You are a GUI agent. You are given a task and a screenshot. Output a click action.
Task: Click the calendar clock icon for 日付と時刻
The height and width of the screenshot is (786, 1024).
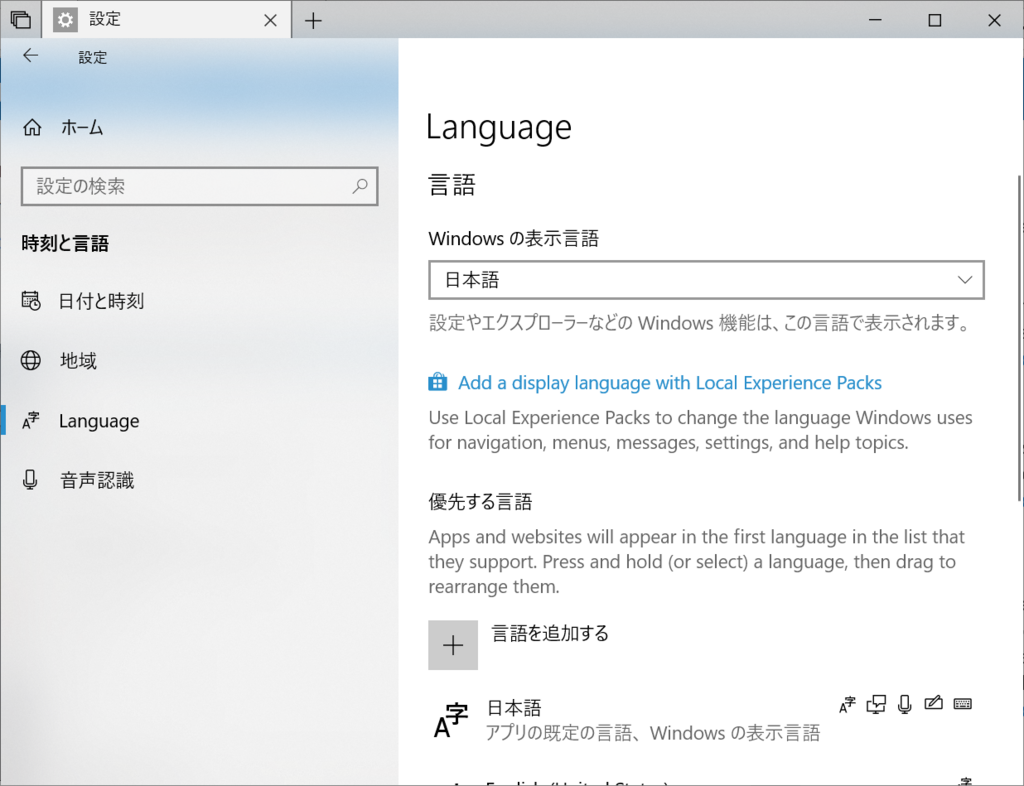pos(31,300)
